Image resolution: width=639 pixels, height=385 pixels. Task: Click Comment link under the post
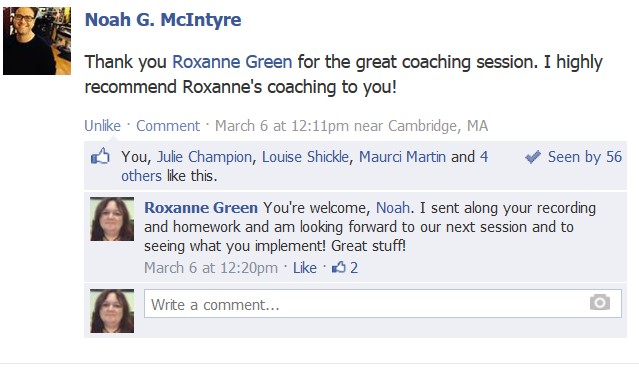click(168, 125)
